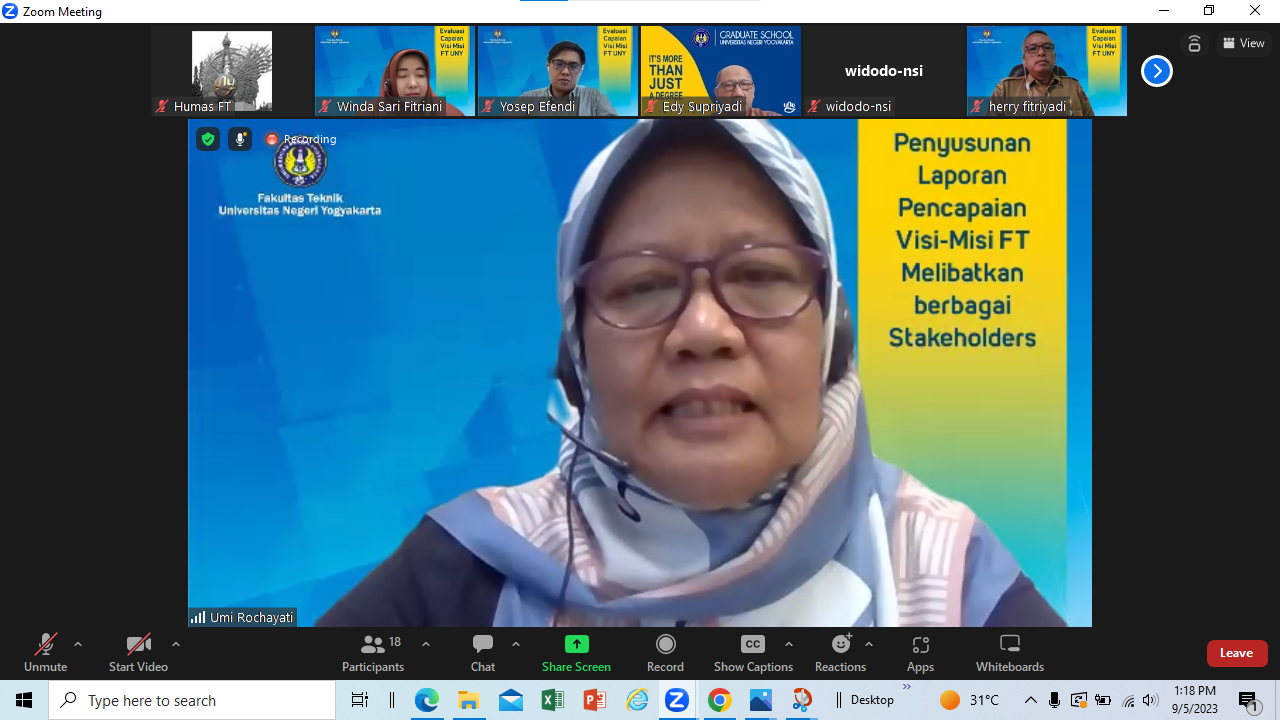Click the Leave button
The width and height of the screenshot is (1280, 720).
1237,652
